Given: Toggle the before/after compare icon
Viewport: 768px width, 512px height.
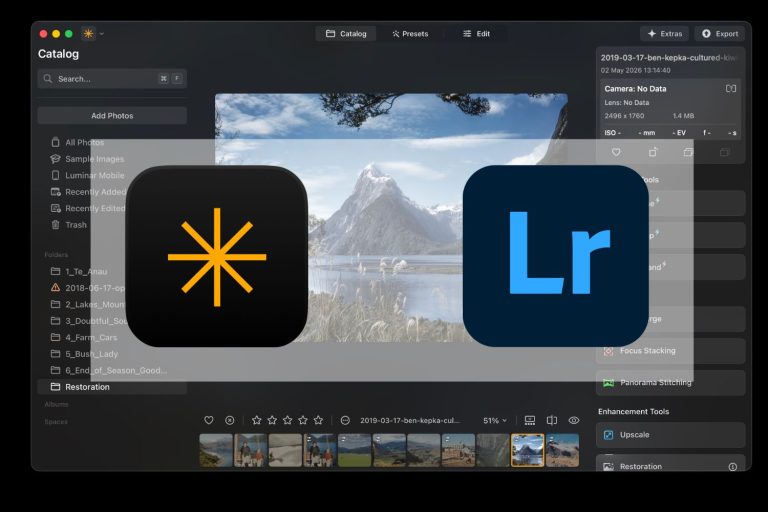Looking at the screenshot, I should pos(552,420).
